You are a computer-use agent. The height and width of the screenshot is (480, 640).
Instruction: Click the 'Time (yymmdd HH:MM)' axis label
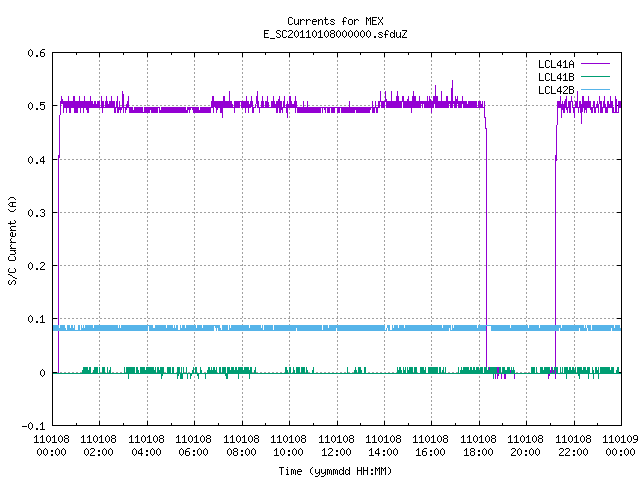pyautogui.click(x=335, y=471)
